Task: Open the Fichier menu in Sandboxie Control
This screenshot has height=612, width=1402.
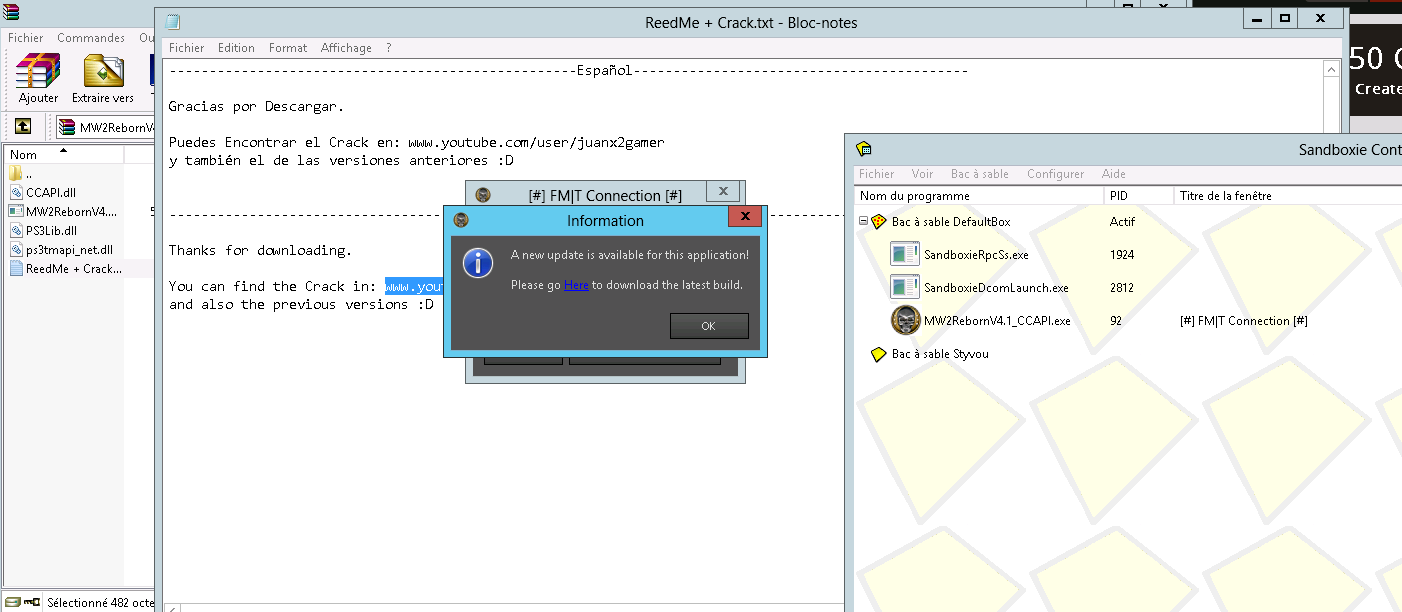Action: [876, 174]
